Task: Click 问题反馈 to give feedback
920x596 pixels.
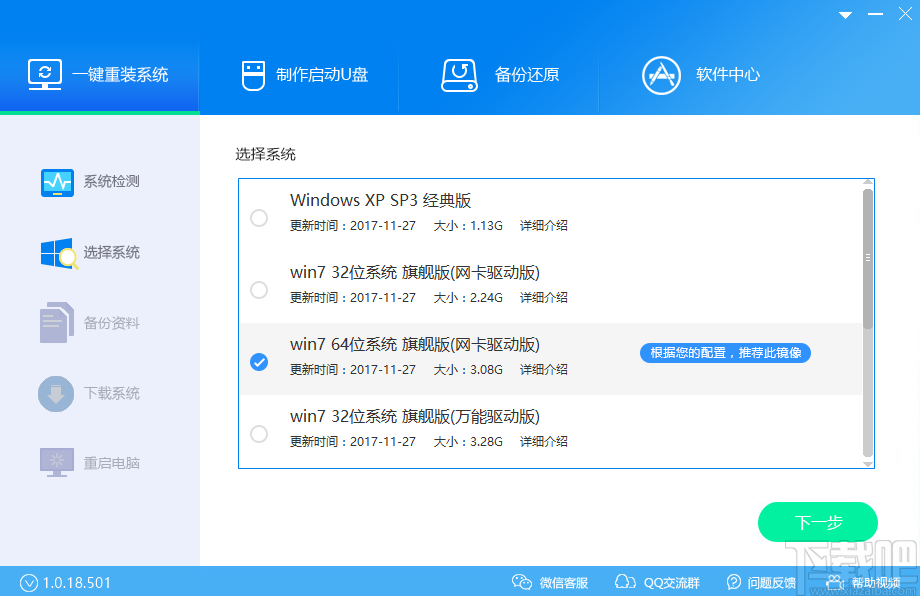Action: pos(765,581)
